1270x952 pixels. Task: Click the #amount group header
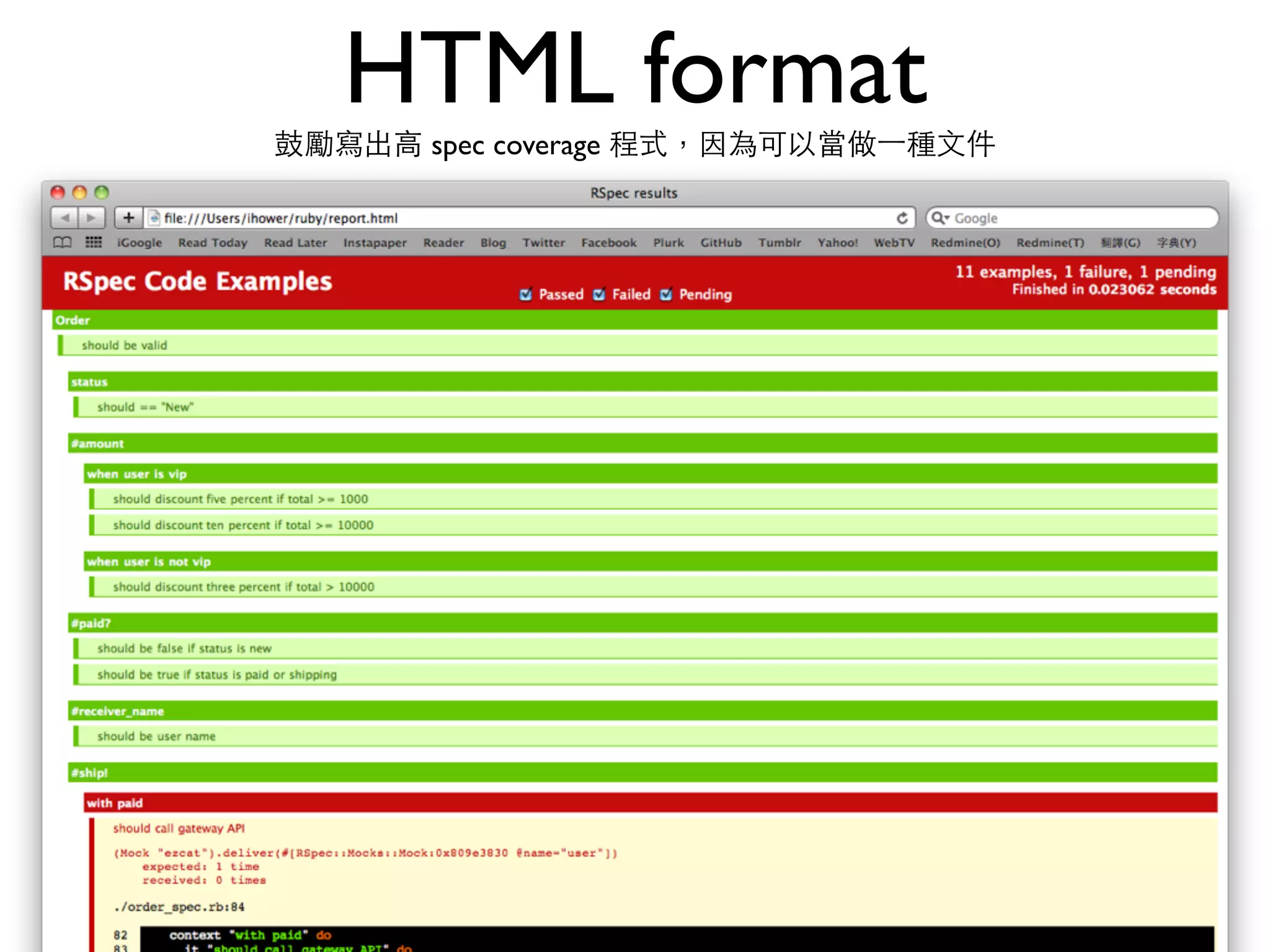(642, 443)
